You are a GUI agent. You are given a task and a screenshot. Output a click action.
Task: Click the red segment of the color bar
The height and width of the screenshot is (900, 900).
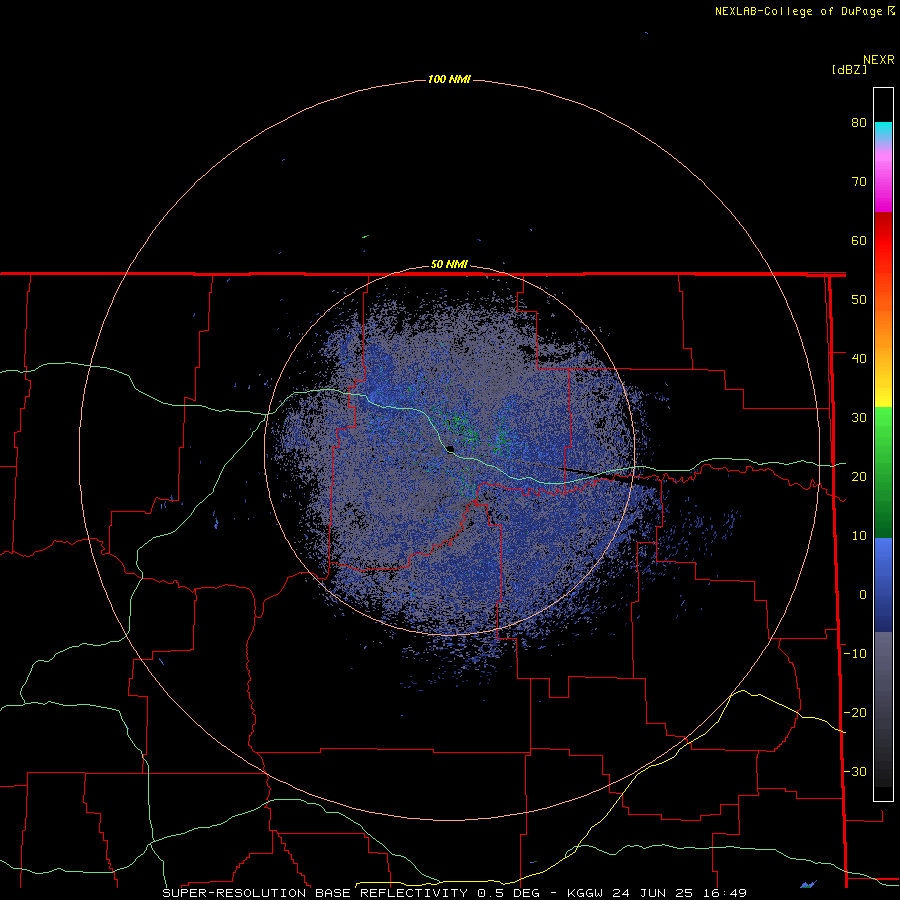(x=883, y=241)
